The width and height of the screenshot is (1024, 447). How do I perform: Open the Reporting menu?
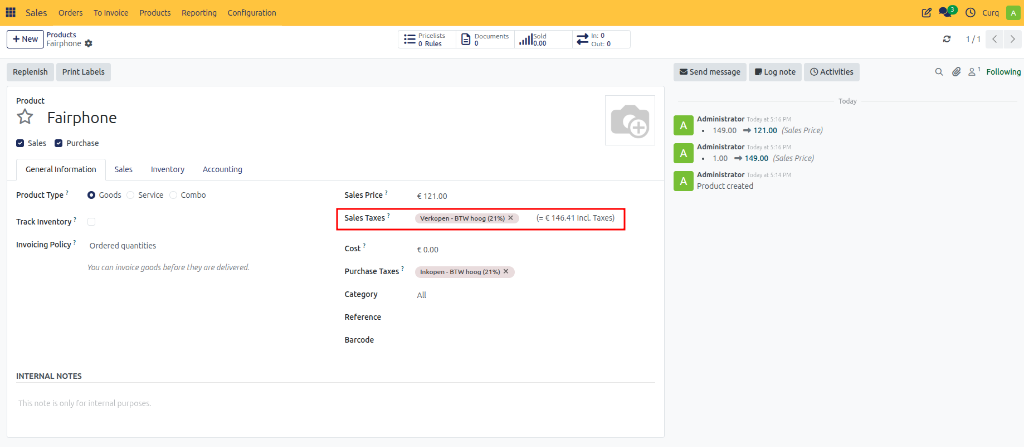[199, 12]
